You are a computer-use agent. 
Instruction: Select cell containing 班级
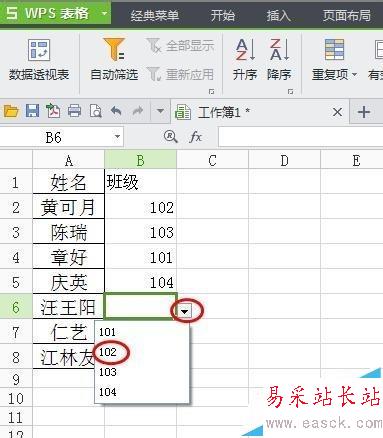[x=141, y=181]
